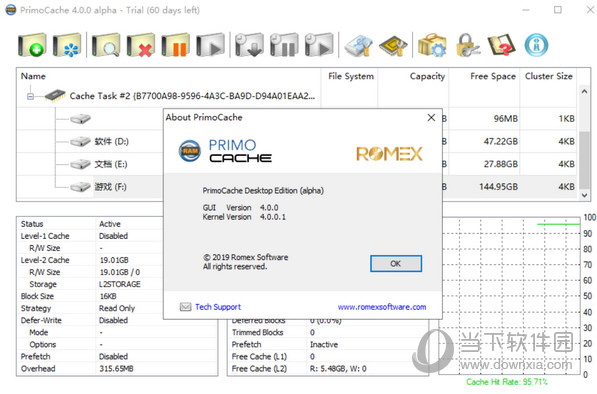
Task: Click the Capacity column header
Action: pyautogui.click(x=427, y=76)
